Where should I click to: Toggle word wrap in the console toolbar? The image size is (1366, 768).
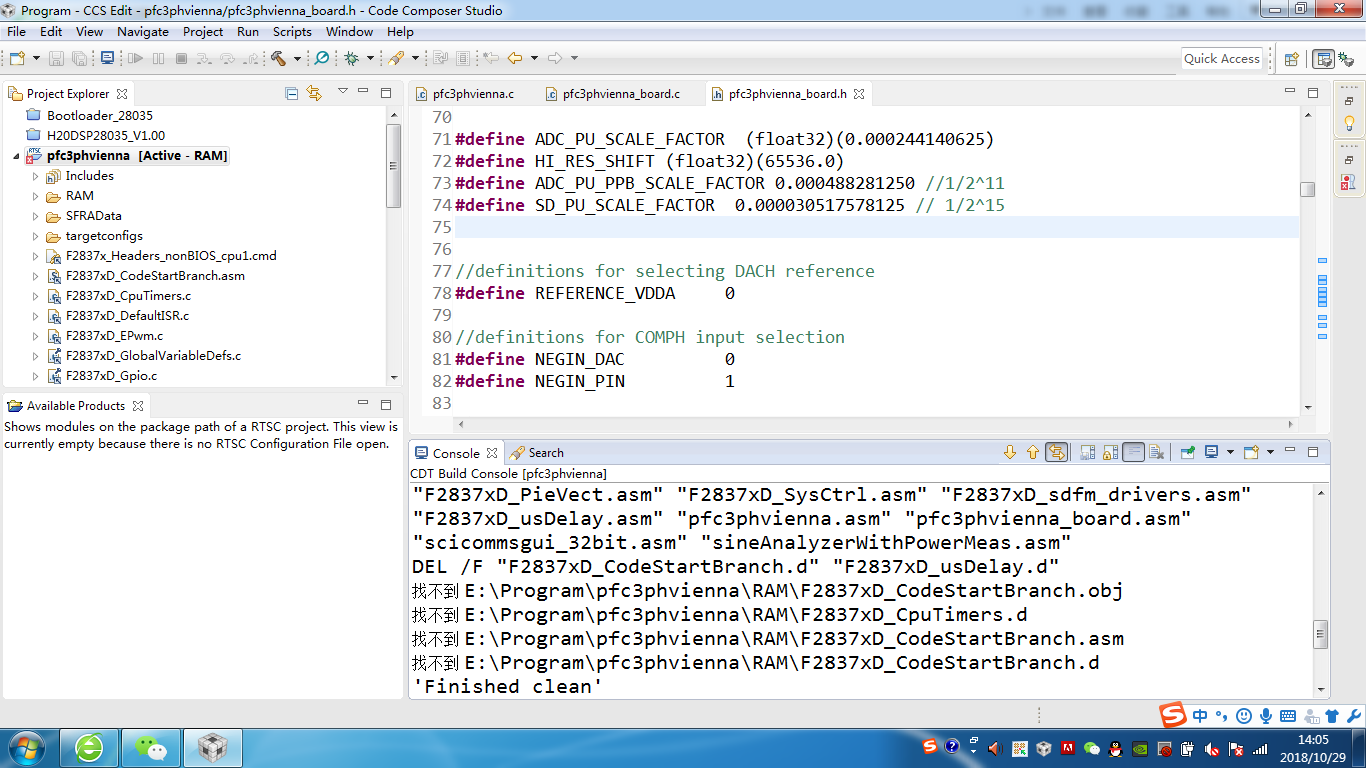pos(1133,453)
